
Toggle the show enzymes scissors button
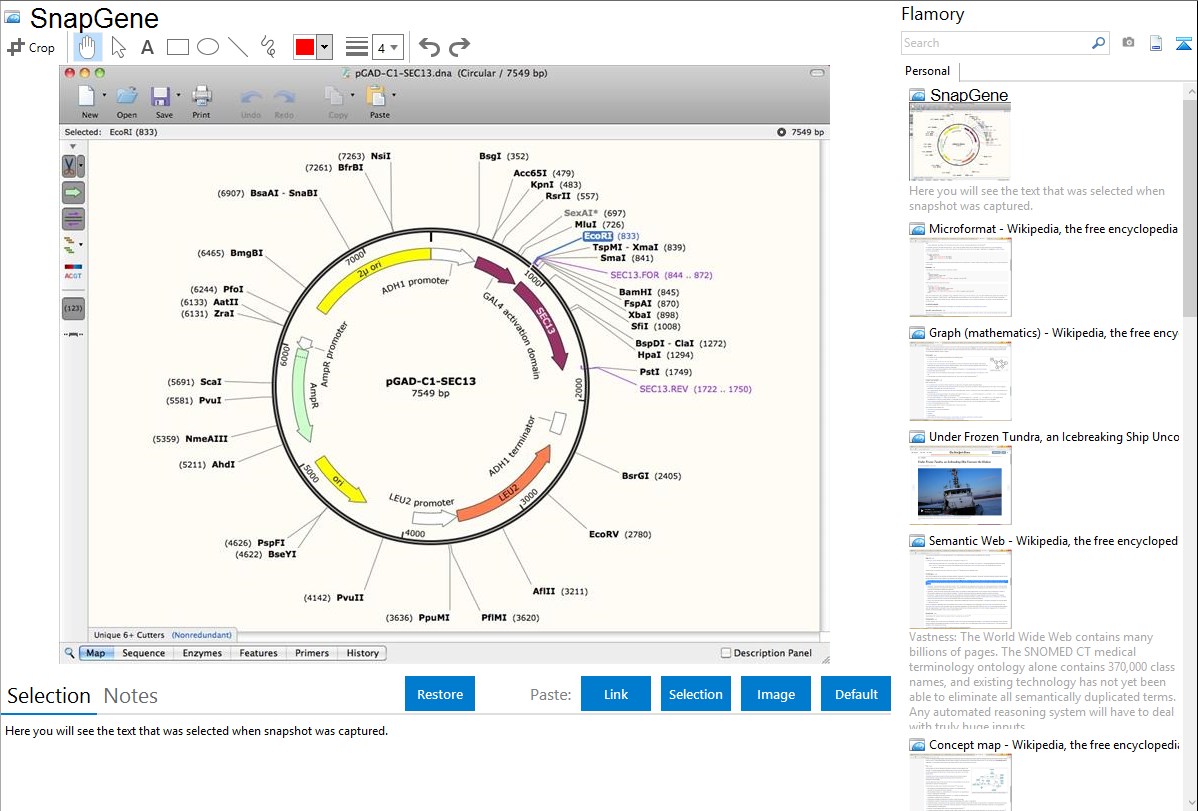pyautogui.click(x=70, y=166)
